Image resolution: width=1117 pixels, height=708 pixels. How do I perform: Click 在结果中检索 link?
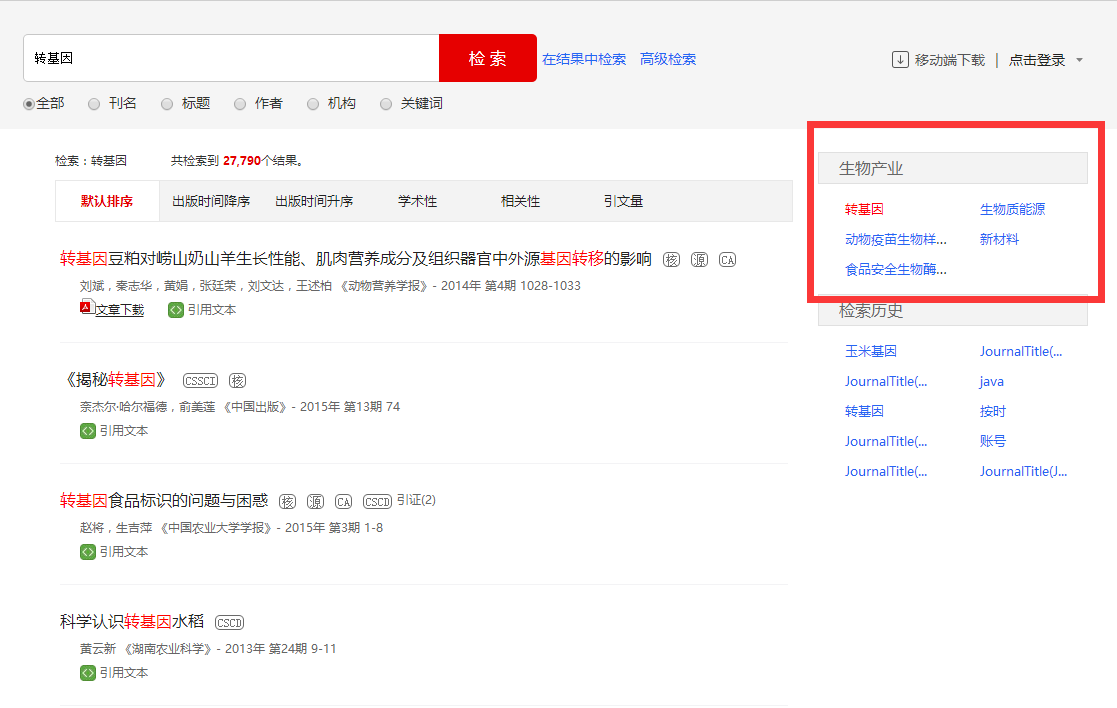point(584,59)
